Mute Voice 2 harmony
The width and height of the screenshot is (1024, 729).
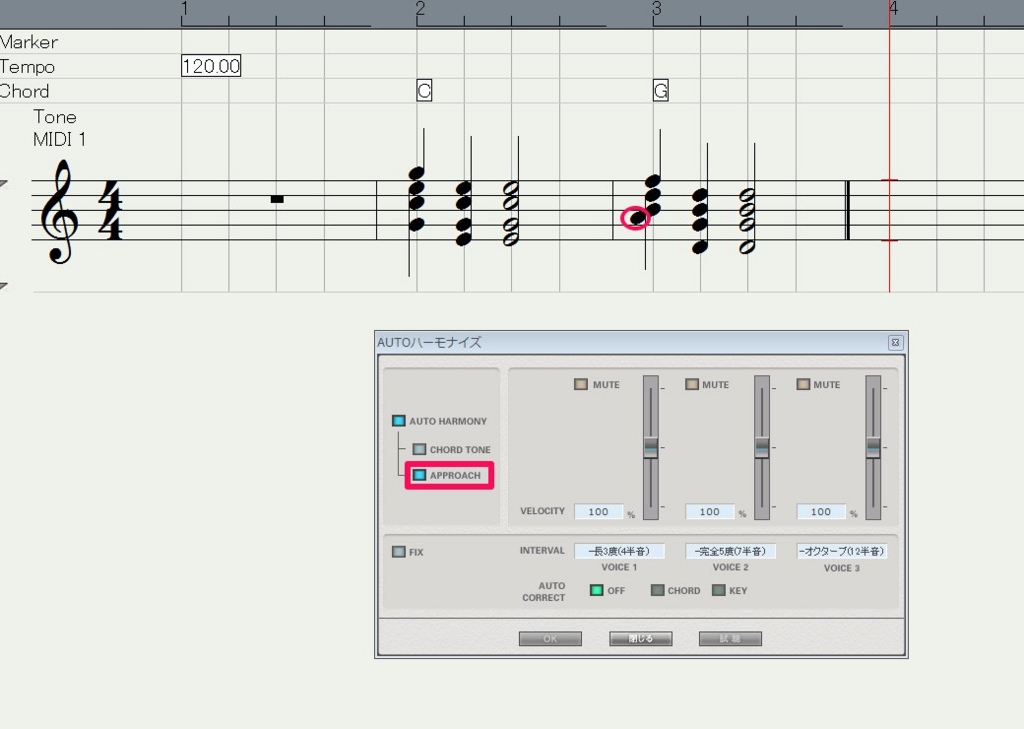click(x=692, y=384)
